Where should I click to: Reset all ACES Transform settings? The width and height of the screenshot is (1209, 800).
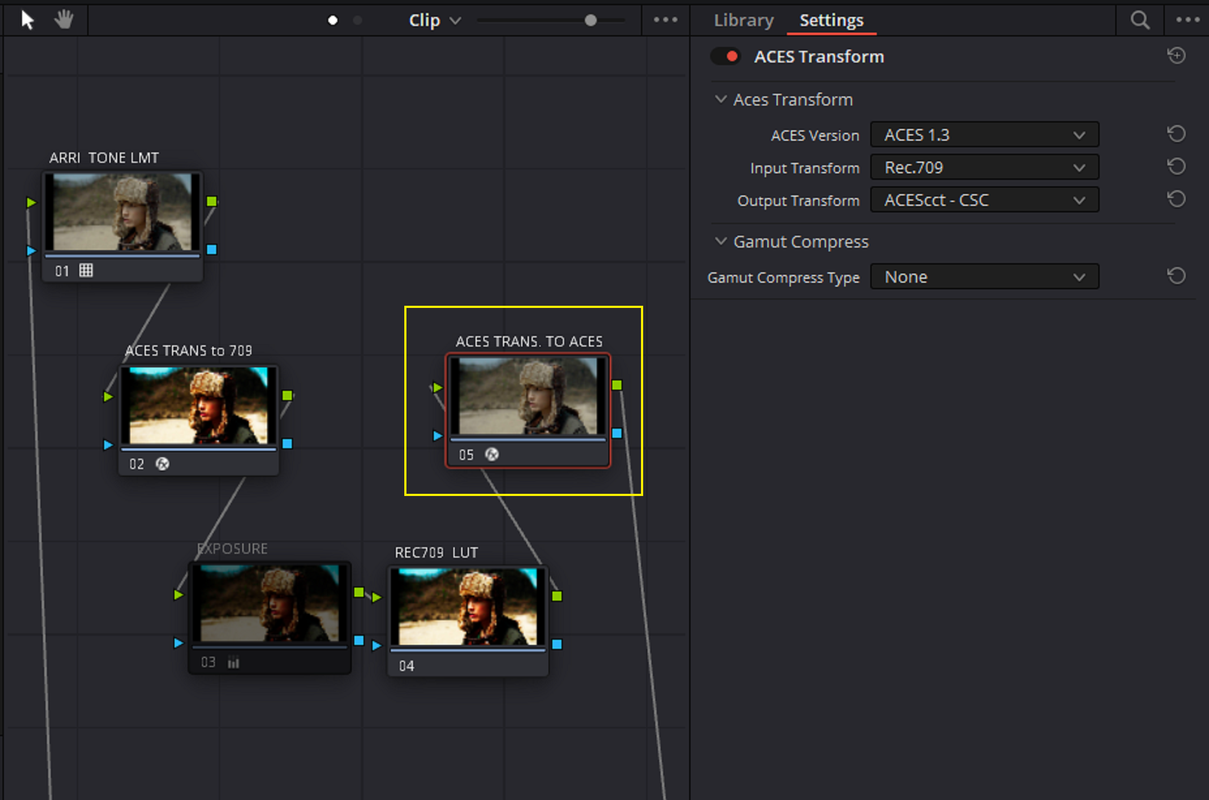[x=1177, y=56]
